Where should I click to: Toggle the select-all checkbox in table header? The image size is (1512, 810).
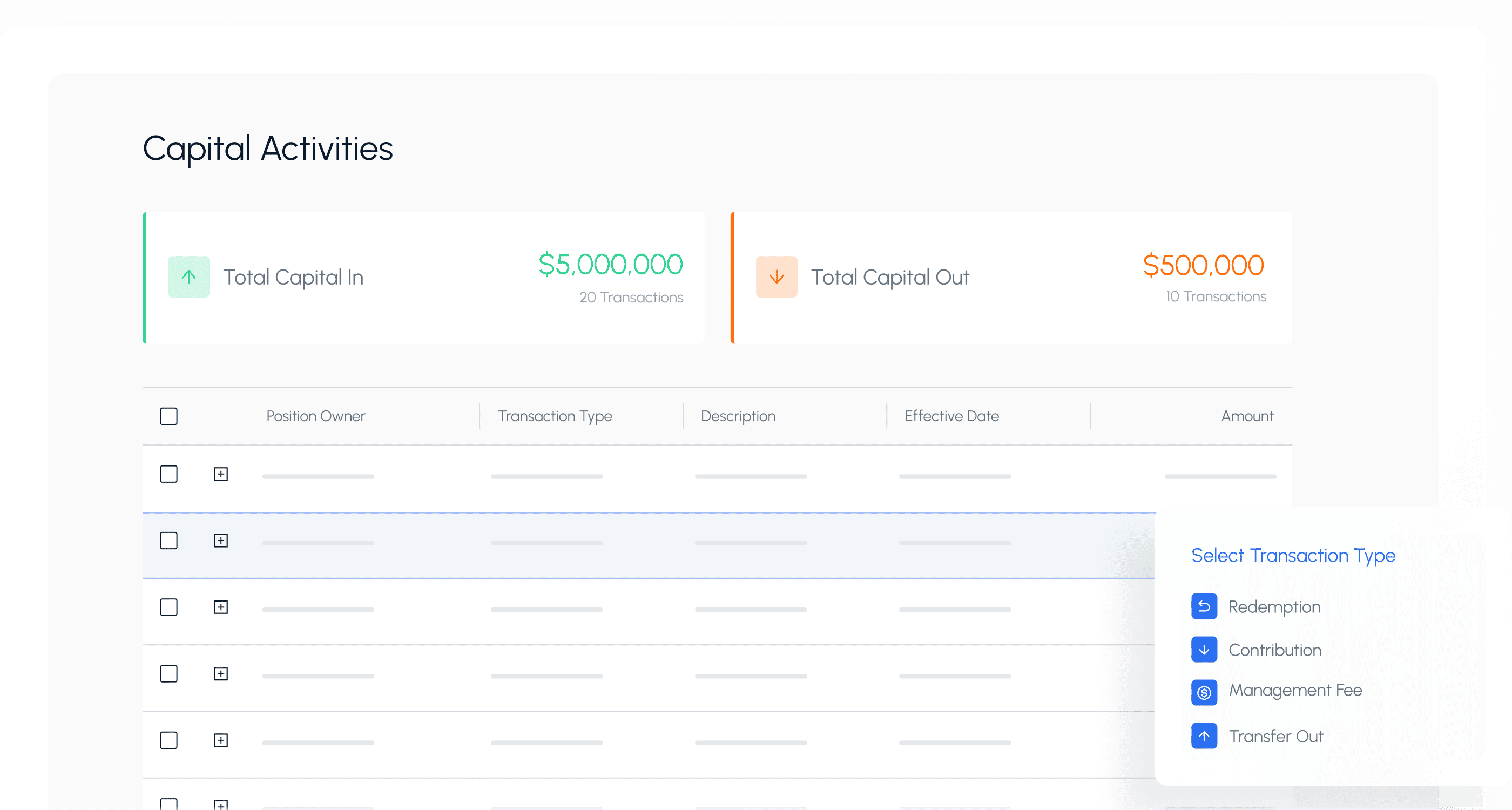[x=168, y=416]
